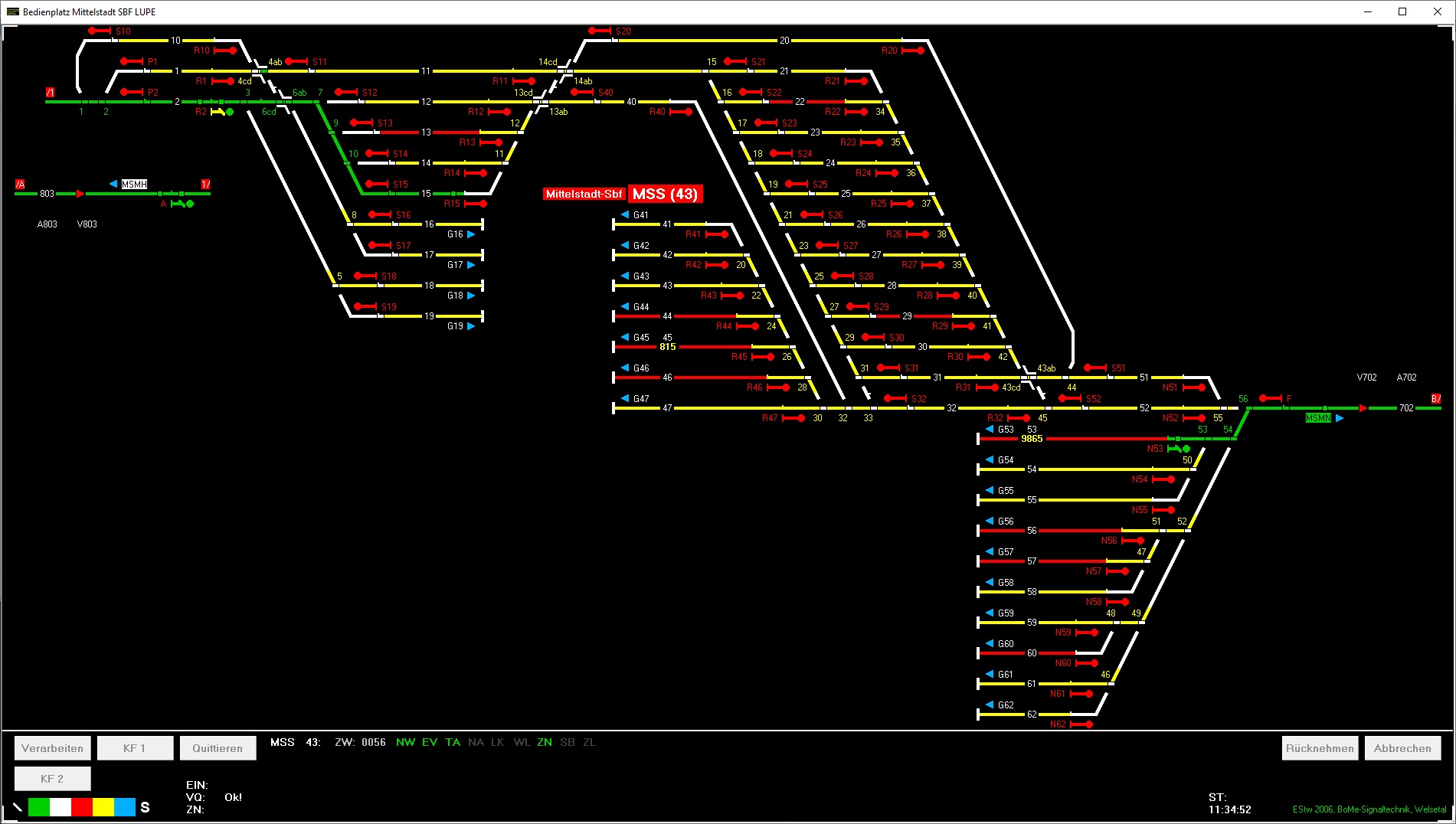Click the Mittelstadt-Sbf red station label
1456x824 pixels.
point(584,195)
